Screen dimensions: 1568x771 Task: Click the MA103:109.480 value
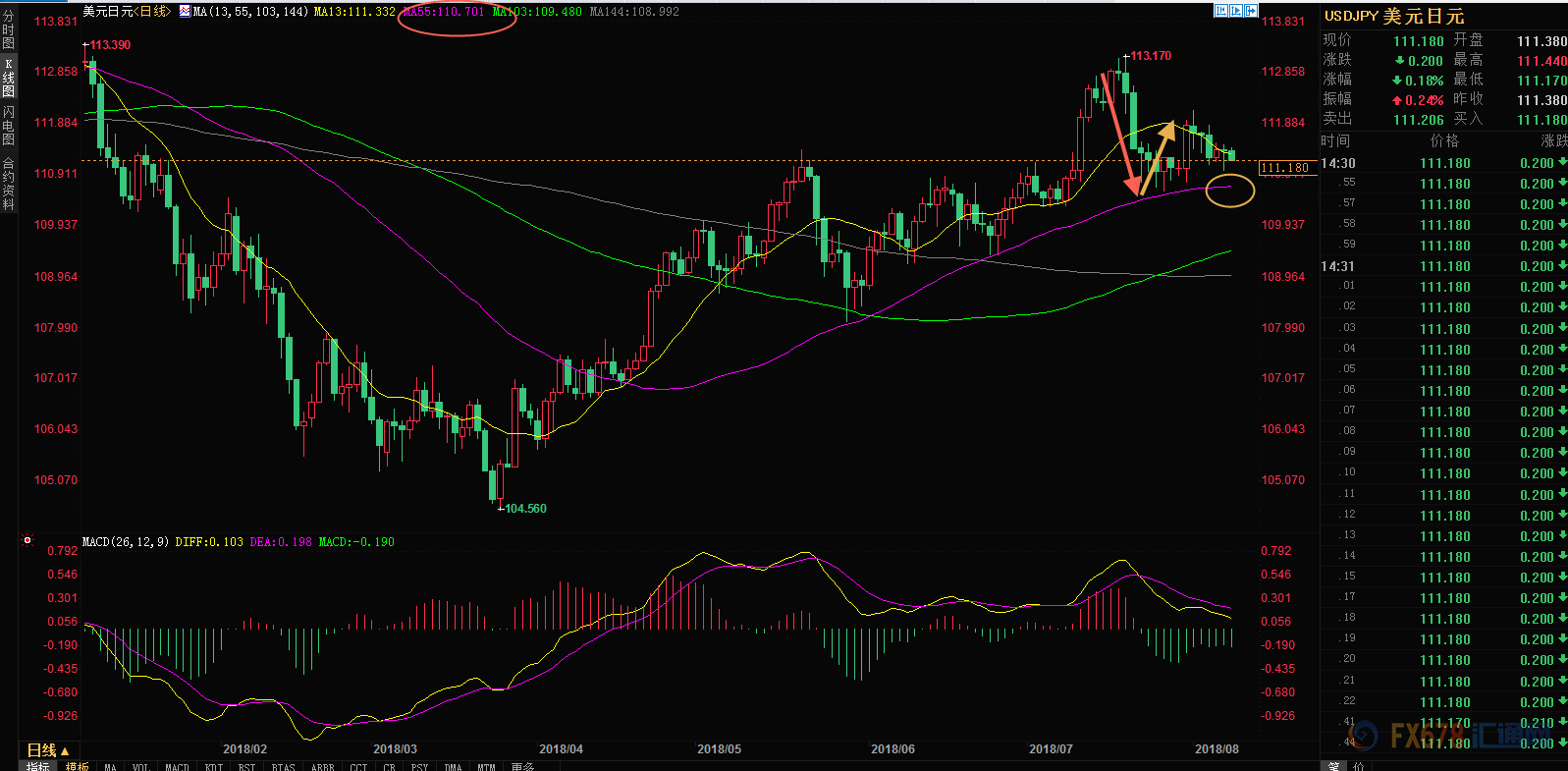coord(537,12)
